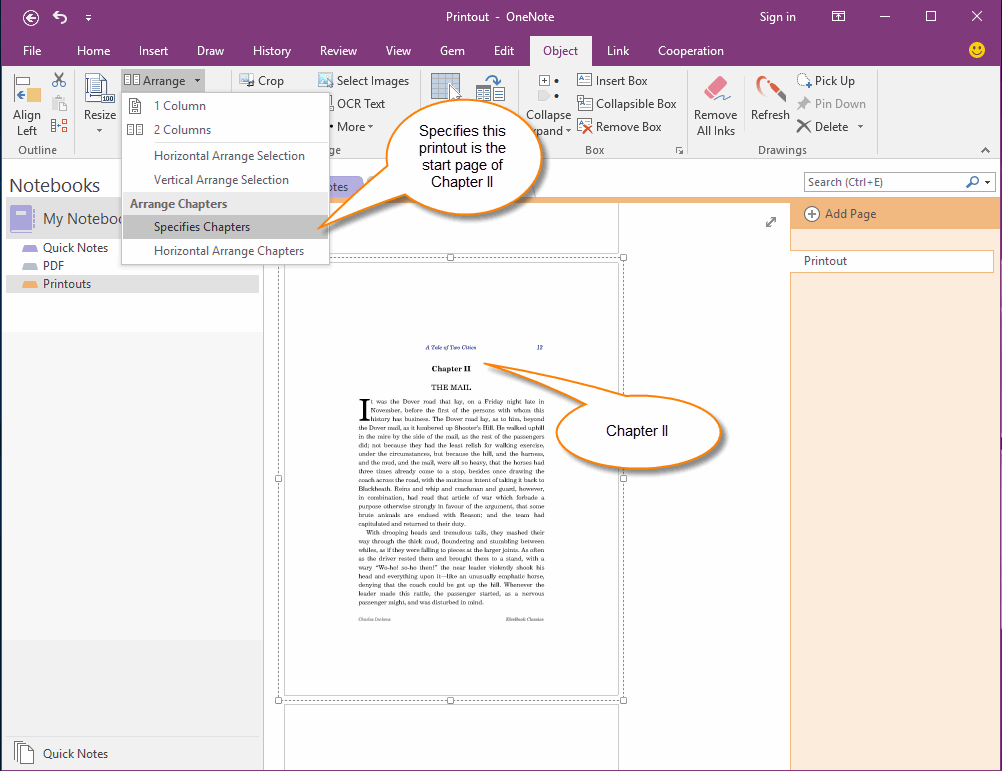Switch to the Cooperation tab
Viewport: 1002px width, 771px height.
(691, 51)
